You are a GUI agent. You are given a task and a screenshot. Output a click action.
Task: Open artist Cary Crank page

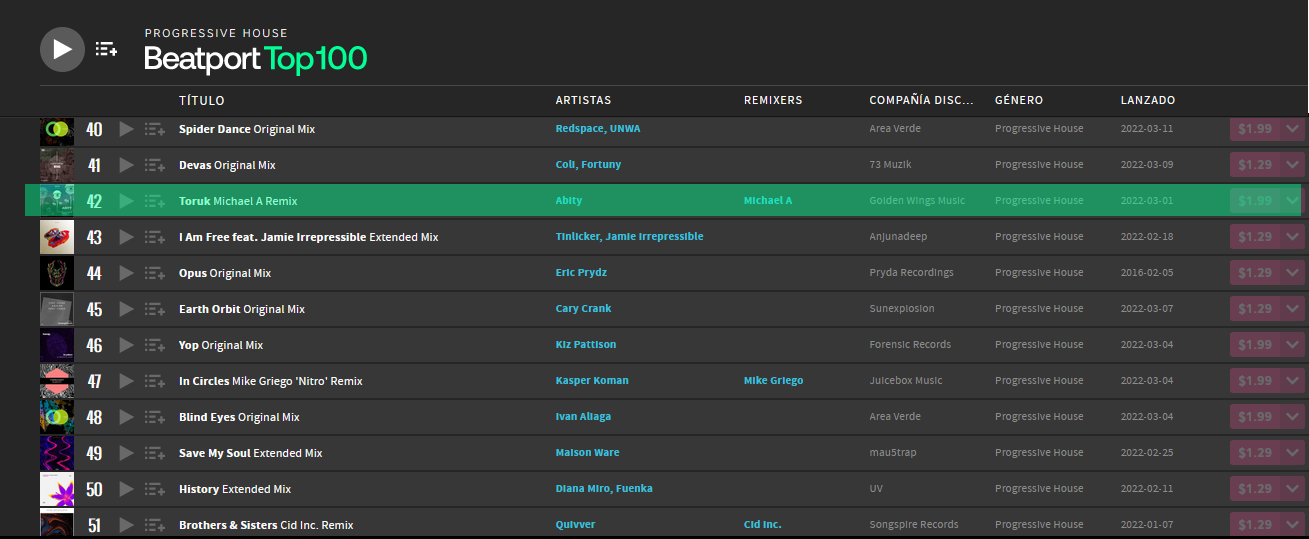coord(584,309)
